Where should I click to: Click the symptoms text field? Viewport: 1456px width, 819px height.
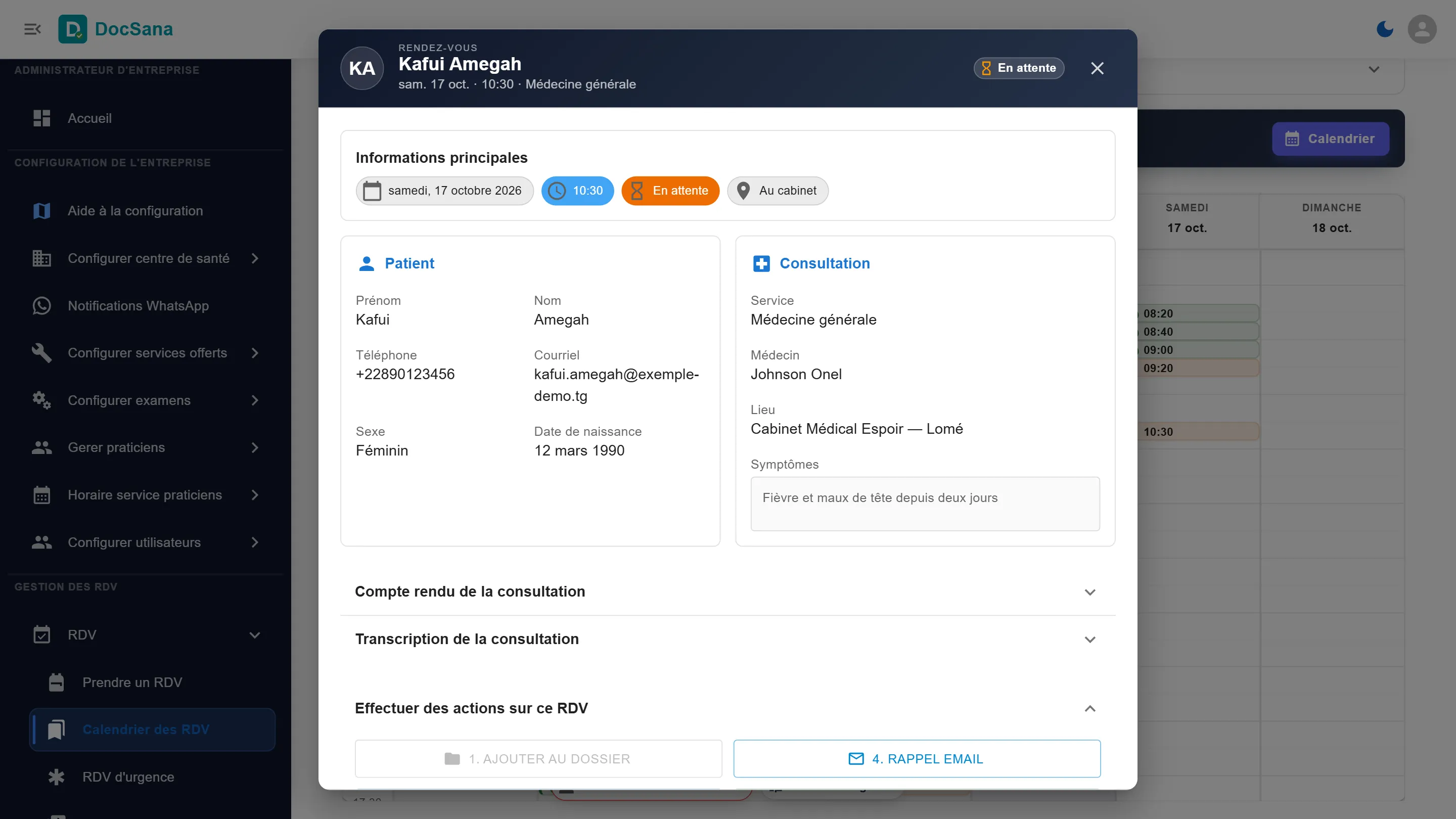925,504
